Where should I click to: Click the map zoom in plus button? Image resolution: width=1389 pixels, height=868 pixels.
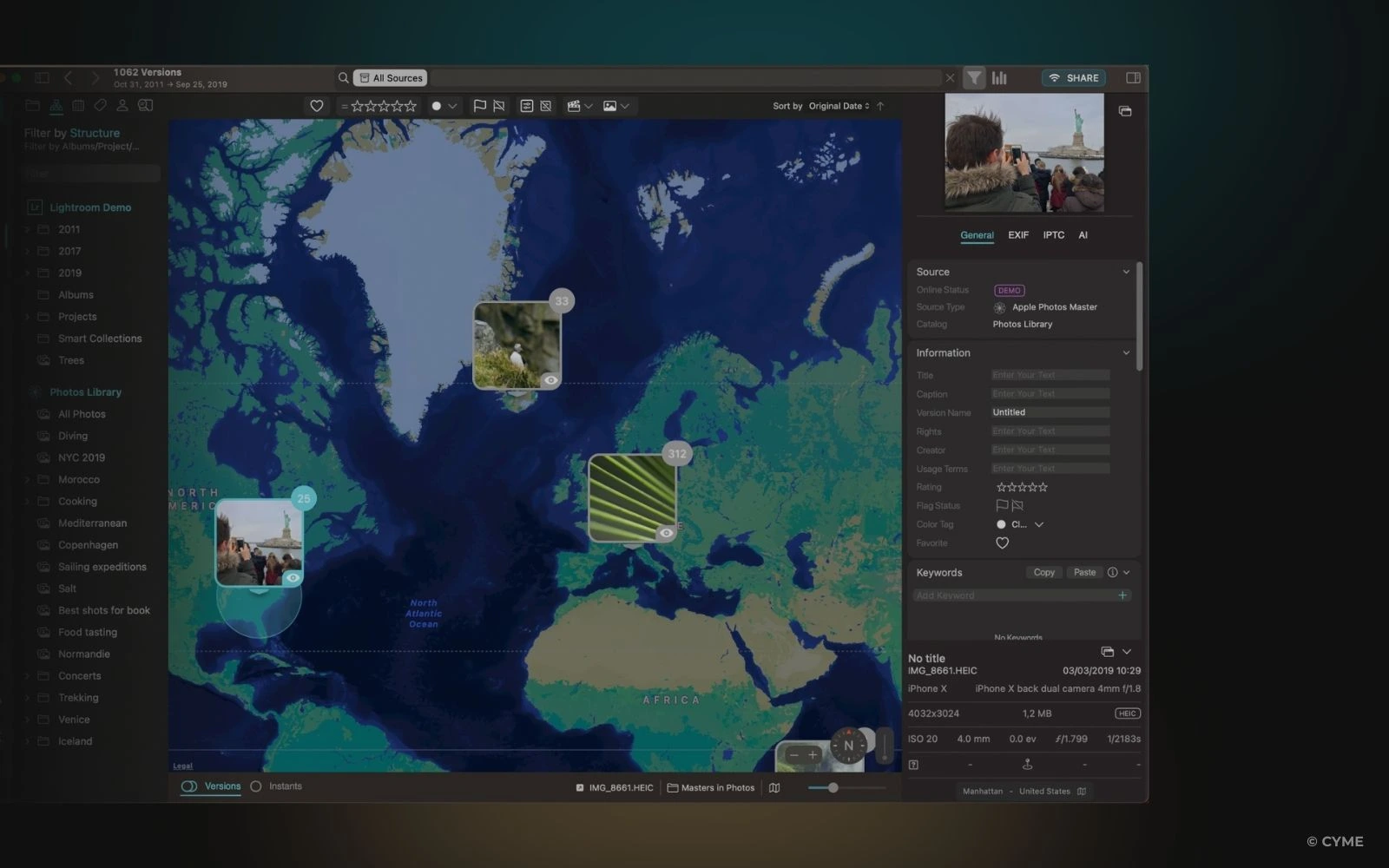click(813, 755)
